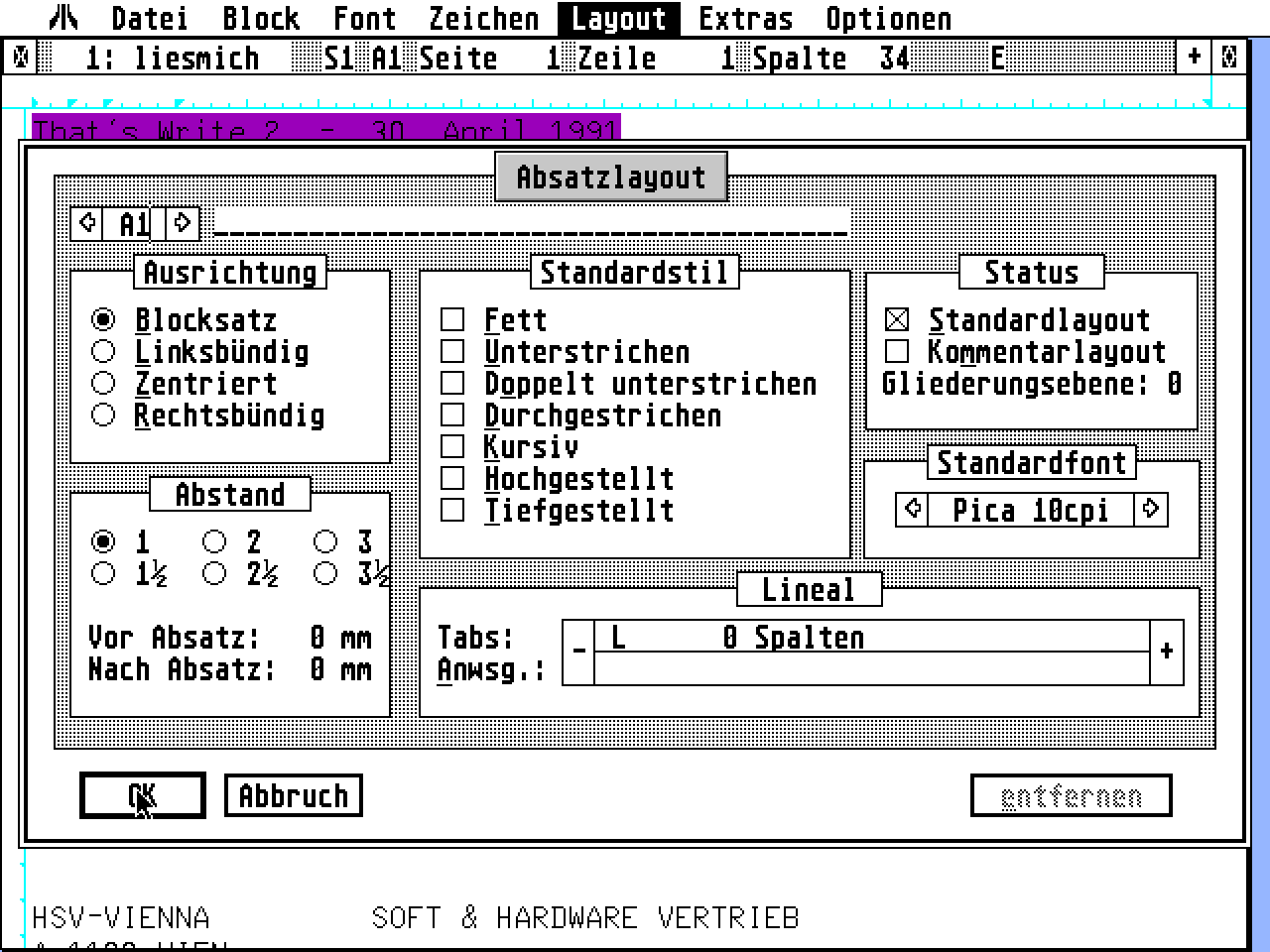Uncheck the Standardlayout checkbox
This screenshot has width=1270, height=952.
tap(897, 320)
